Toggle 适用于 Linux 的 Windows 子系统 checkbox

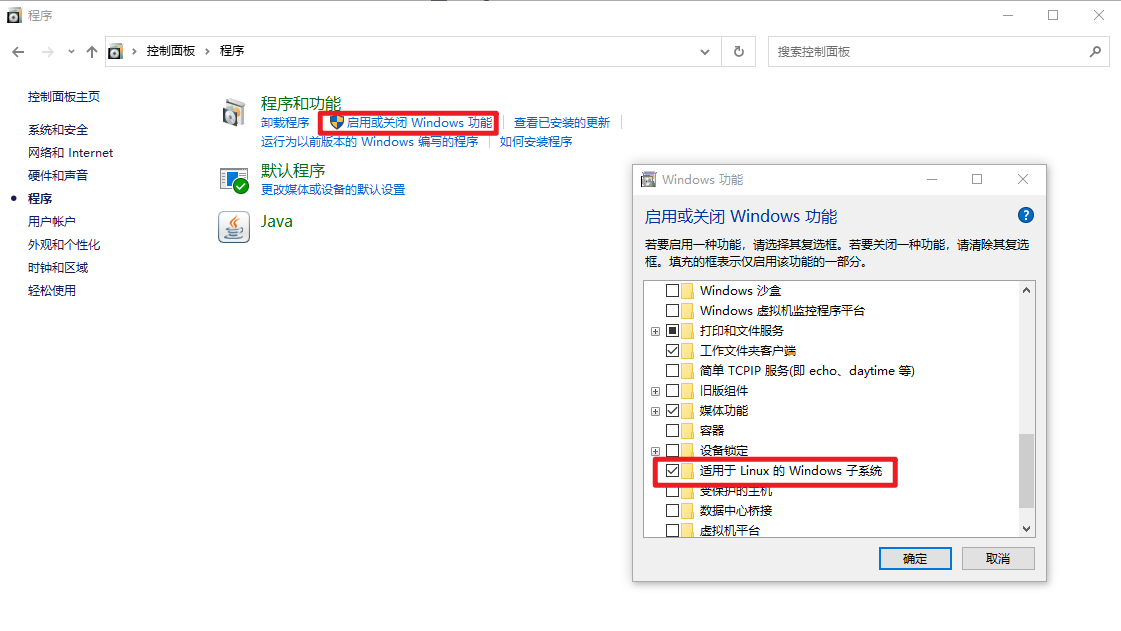tap(672, 471)
